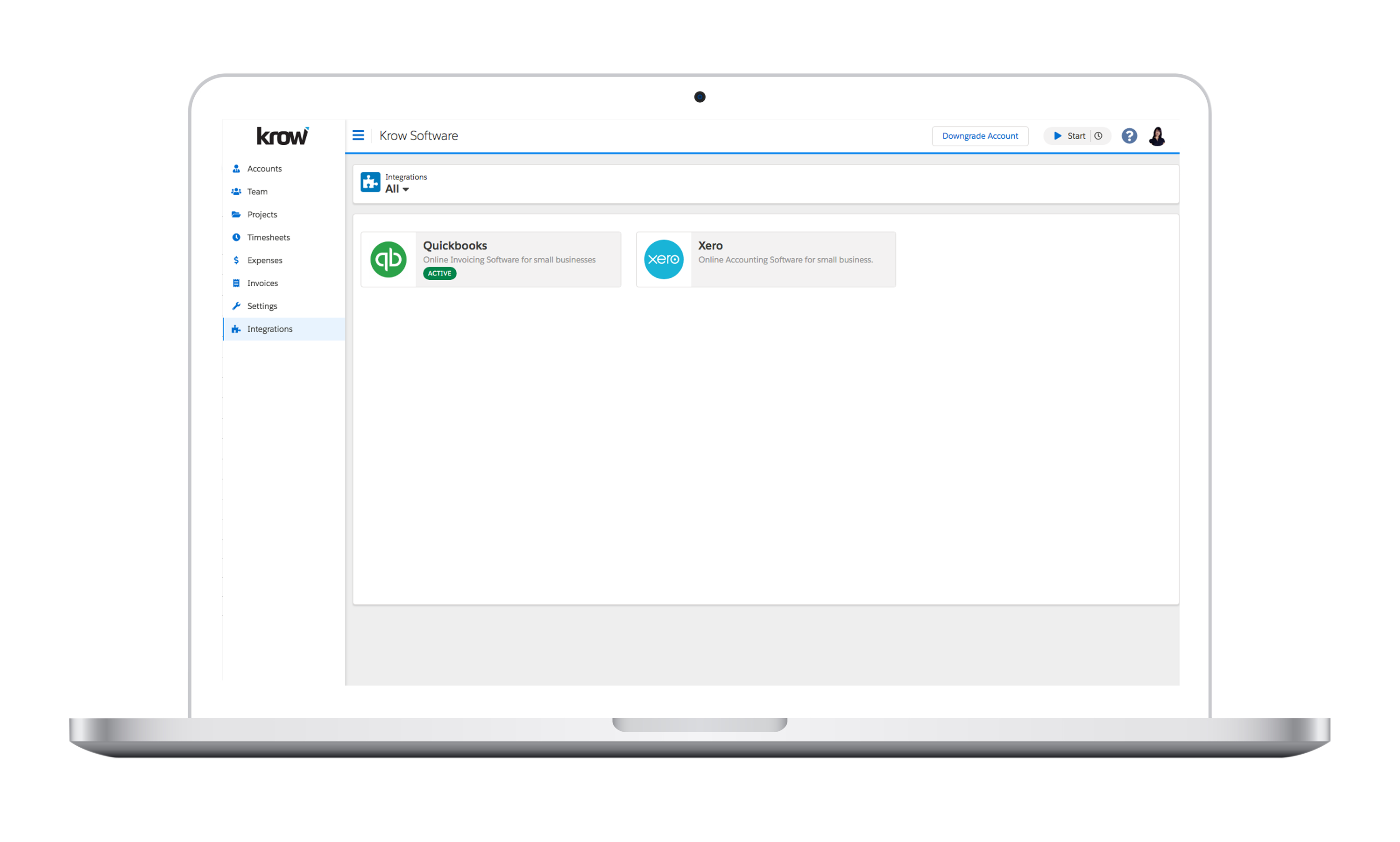The height and width of the screenshot is (842, 1400).
Task: Expand the Integrations All dropdown
Action: tap(397, 190)
